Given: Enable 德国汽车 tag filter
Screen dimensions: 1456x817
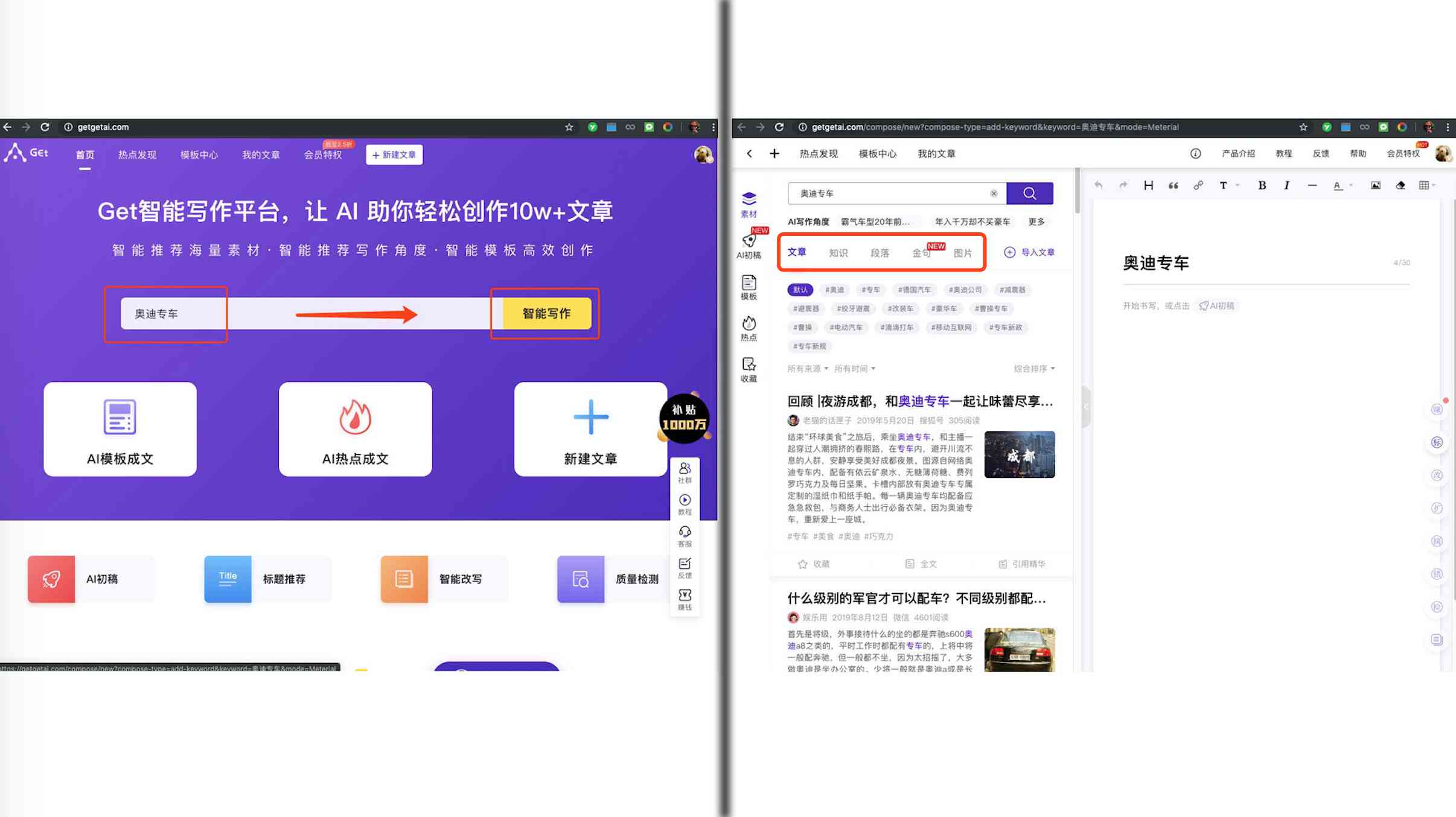Looking at the screenshot, I should click(912, 289).
